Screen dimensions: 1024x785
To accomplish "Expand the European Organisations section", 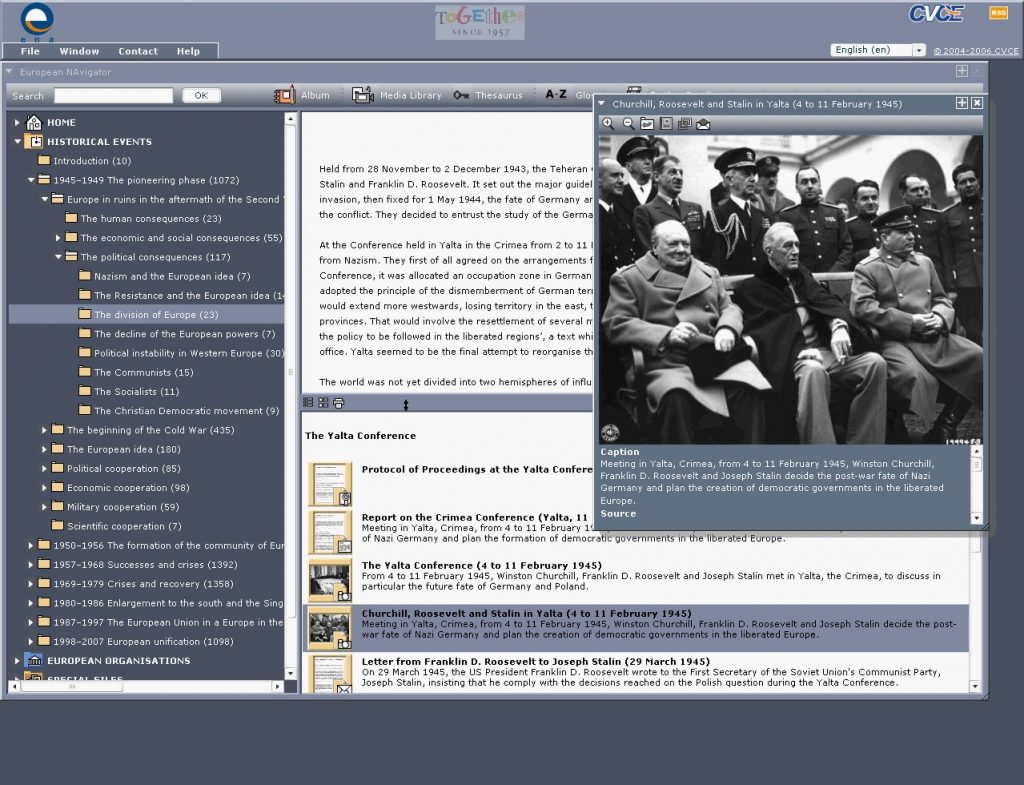I will point(18,661).
